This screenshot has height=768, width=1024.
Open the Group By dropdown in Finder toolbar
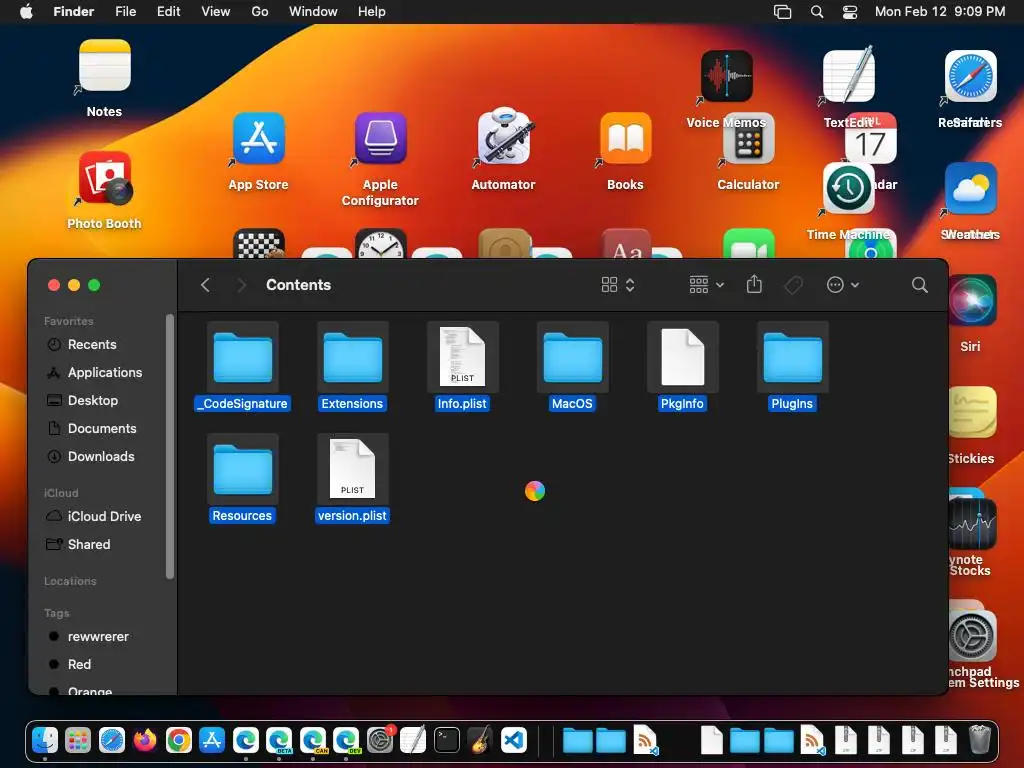click(707, 285)
